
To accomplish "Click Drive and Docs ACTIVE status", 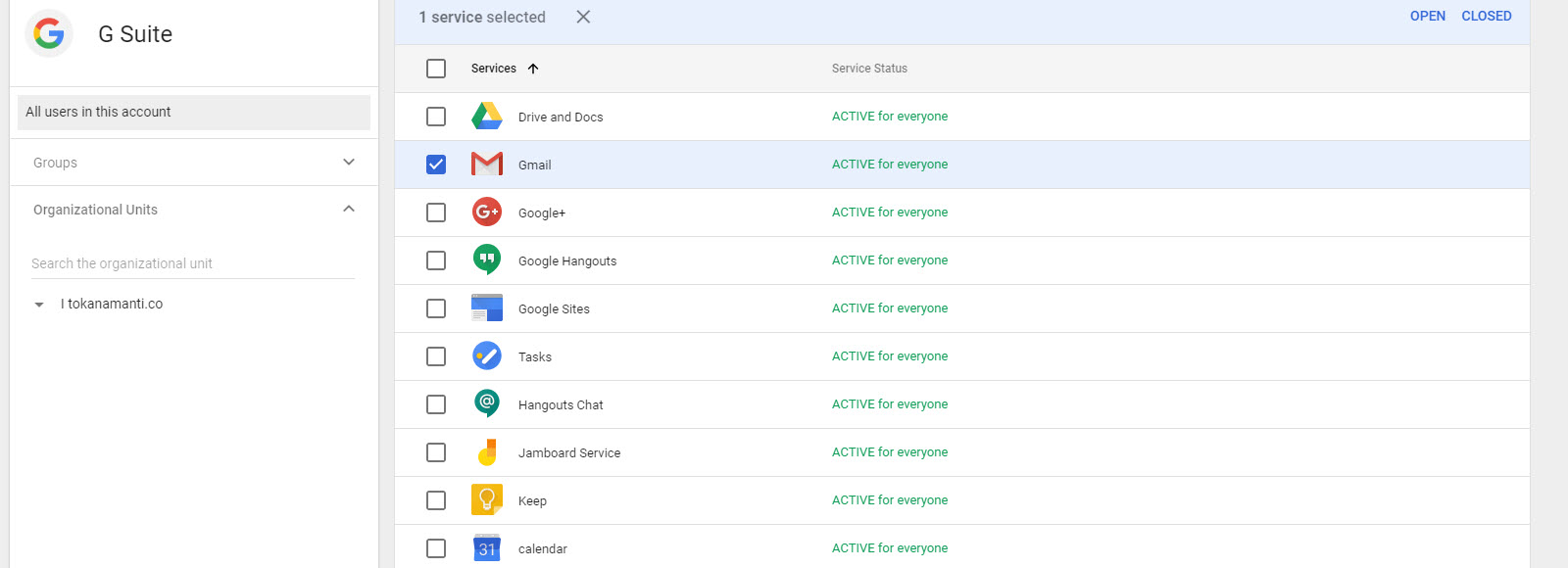I will [x=890, y=117].
